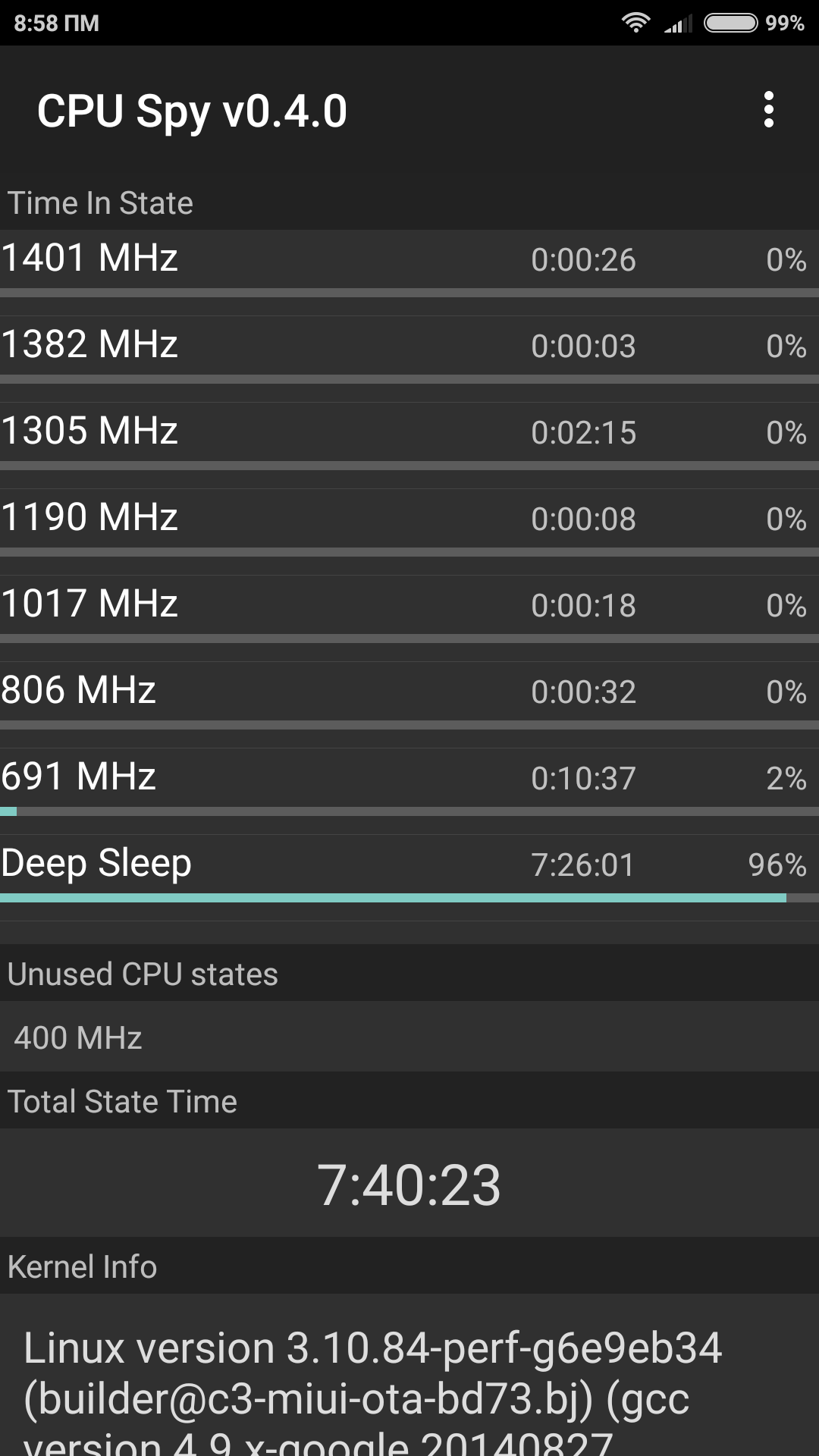819x1456 pixels.
Task: Select the 1017 MHz state row
Action: (409, 604)
